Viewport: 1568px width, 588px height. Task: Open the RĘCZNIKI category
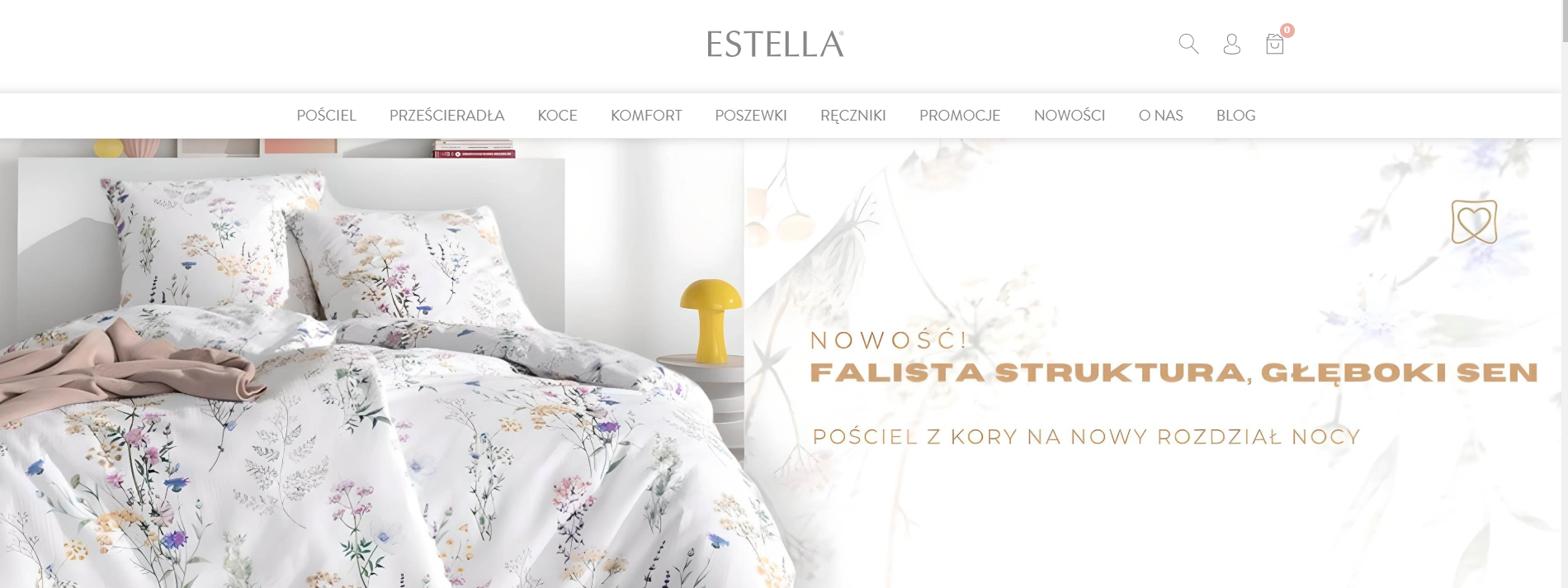(853, 116)
